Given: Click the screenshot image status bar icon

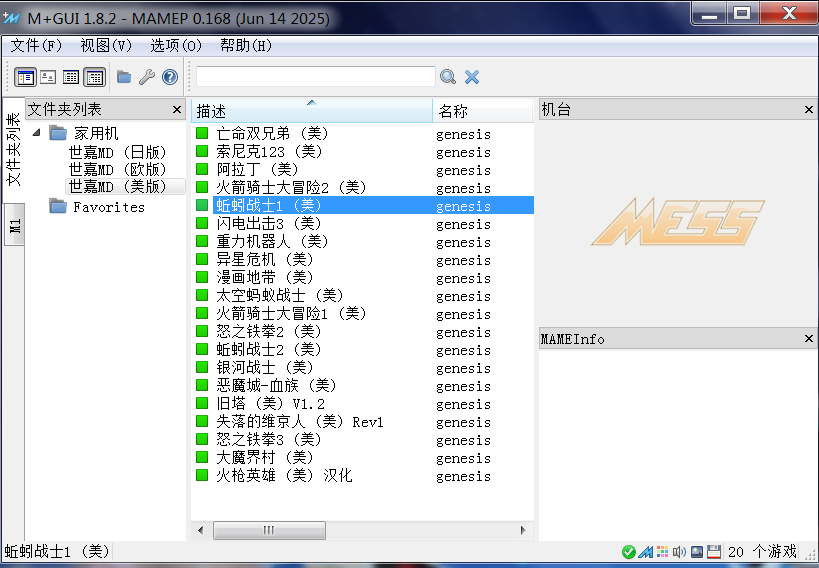Looking at the screenshot, I should pos(697,552).
